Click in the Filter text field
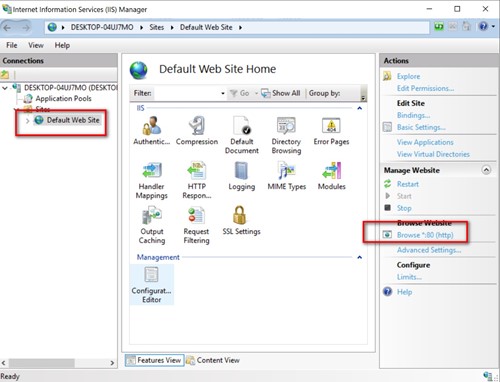The height and width of the screenshot is (382, 500). pos(187,93)
